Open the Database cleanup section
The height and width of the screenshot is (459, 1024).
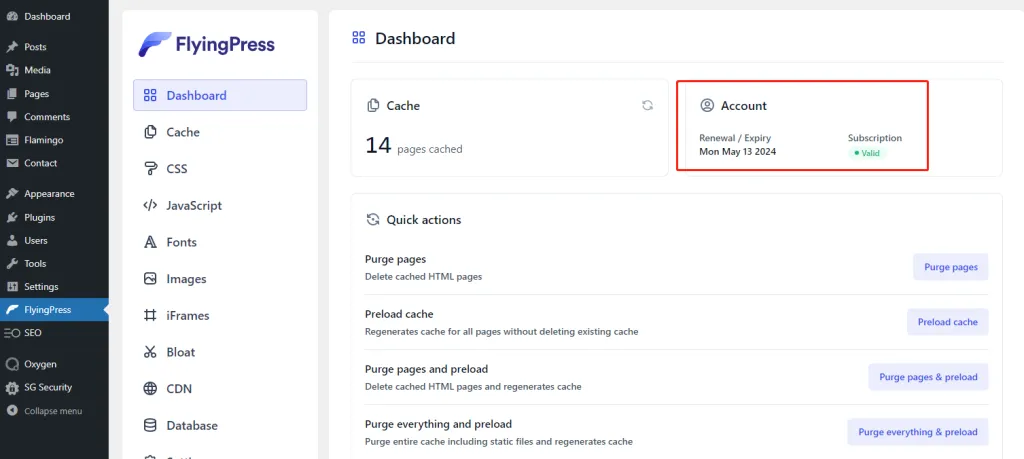coord(191,425)
